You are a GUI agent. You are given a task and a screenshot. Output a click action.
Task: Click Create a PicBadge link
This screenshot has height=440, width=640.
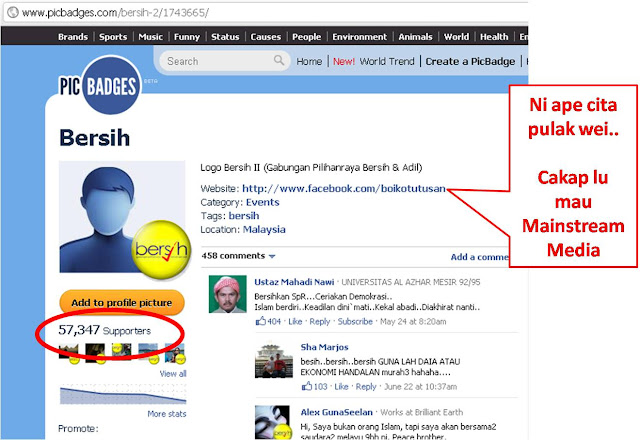click(470, 61)
